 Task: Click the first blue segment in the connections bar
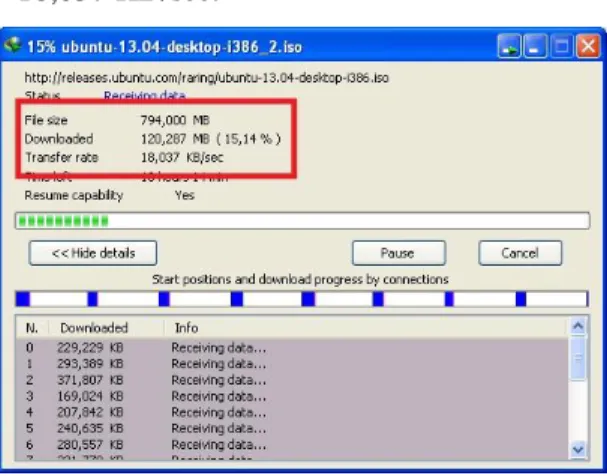tap(23, 299)
